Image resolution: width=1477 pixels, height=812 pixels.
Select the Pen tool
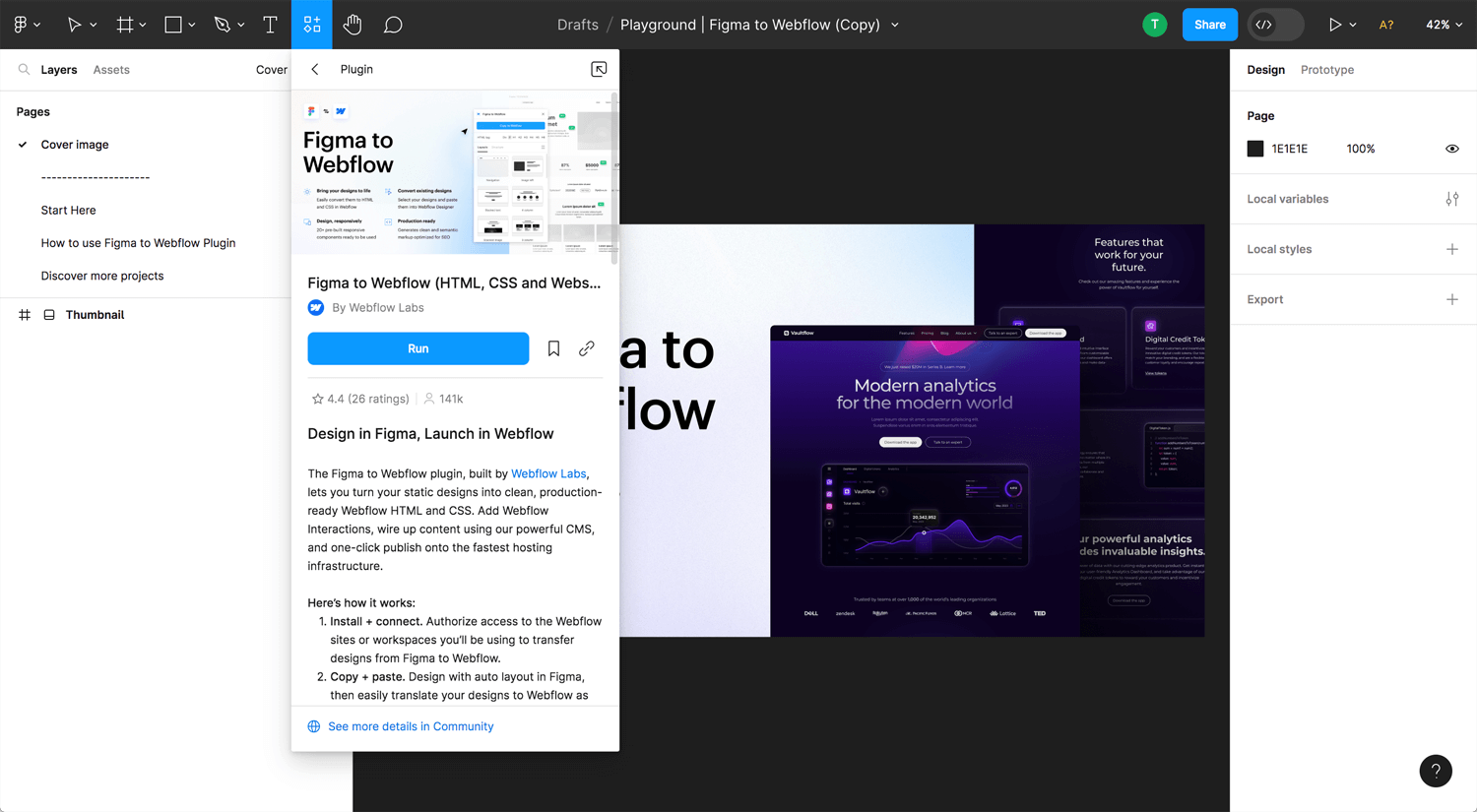(x=223, y=25)
